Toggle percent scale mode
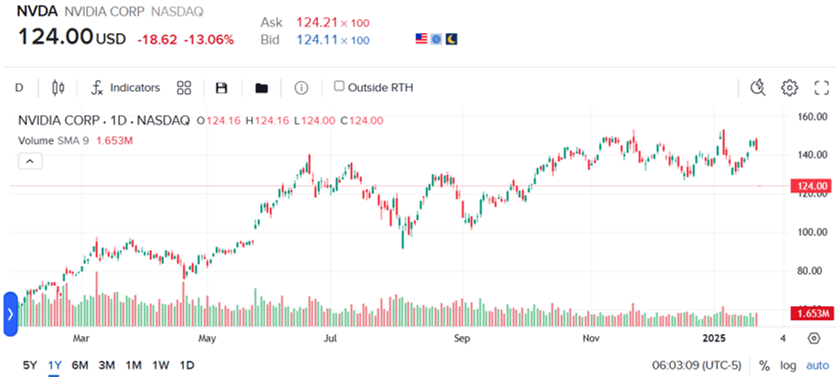The height and width of the screenshot is (377, 836). (765, 366)
